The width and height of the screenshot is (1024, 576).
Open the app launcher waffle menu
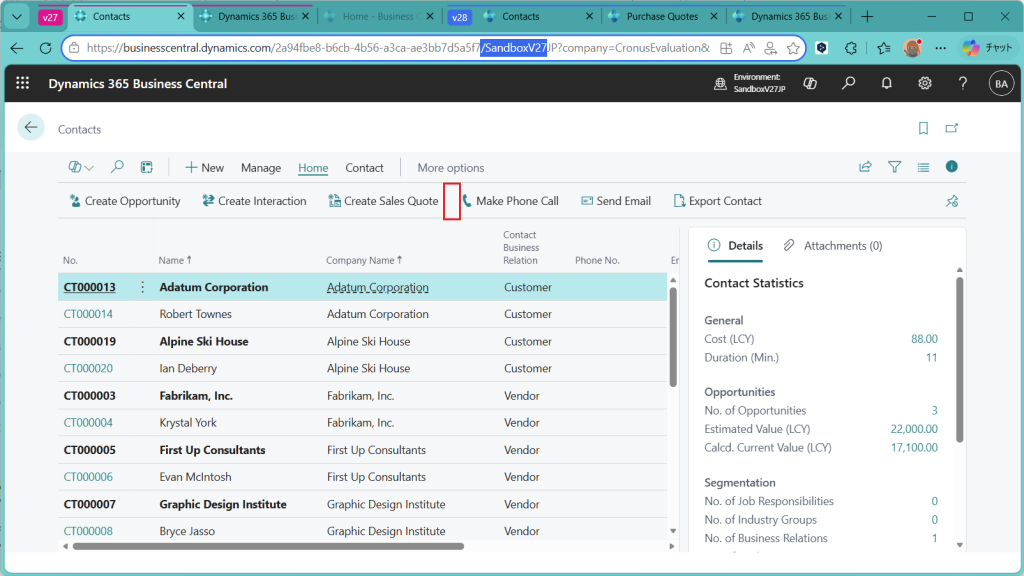[23, 84]
